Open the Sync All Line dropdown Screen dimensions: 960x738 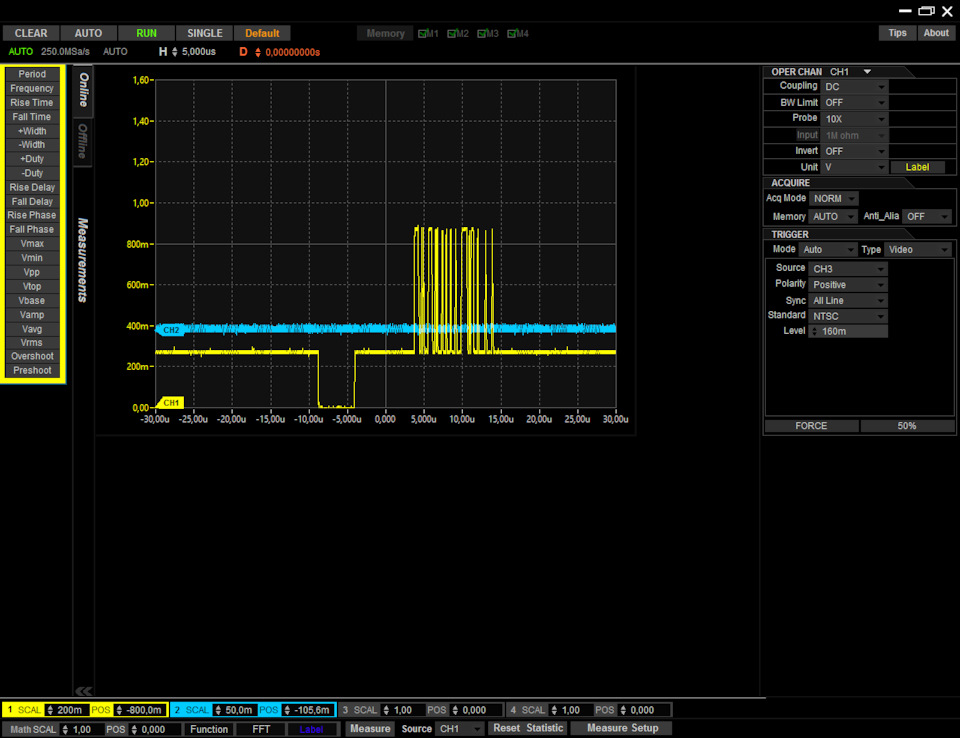(x=847, y=301)
